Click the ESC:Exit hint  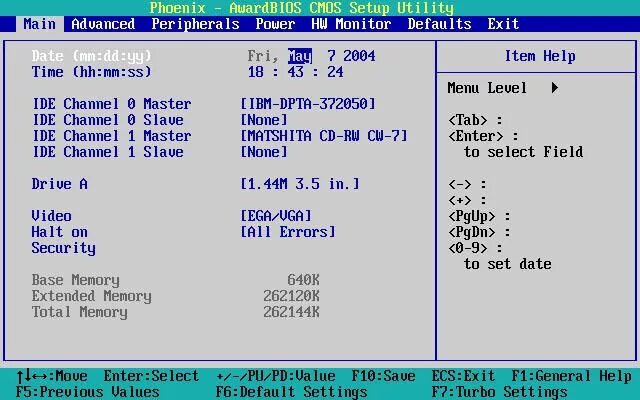click(x=463, y=376)
